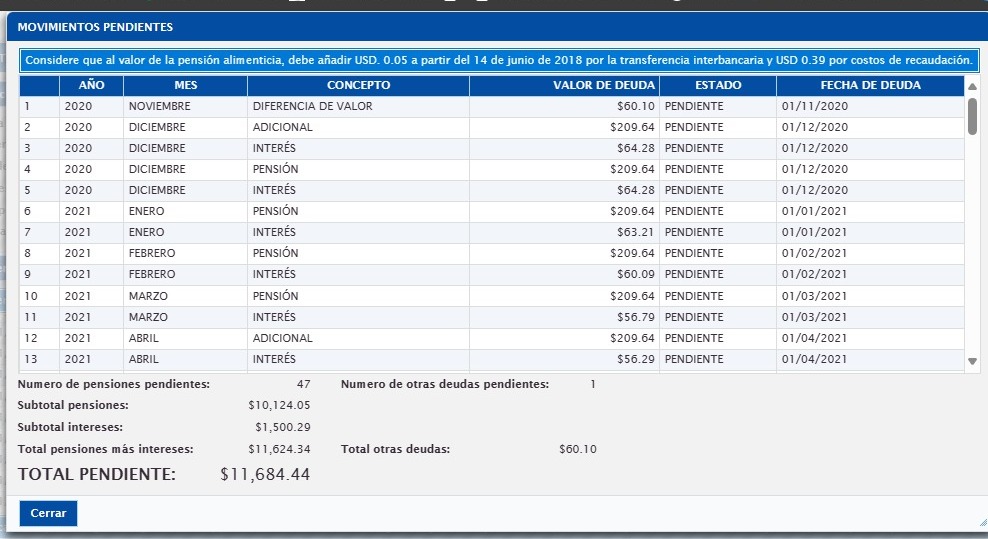988x539 pixels.
Task: Click the Total pensiones más intereses $11,624.34
Action: [x=279, y=449]
